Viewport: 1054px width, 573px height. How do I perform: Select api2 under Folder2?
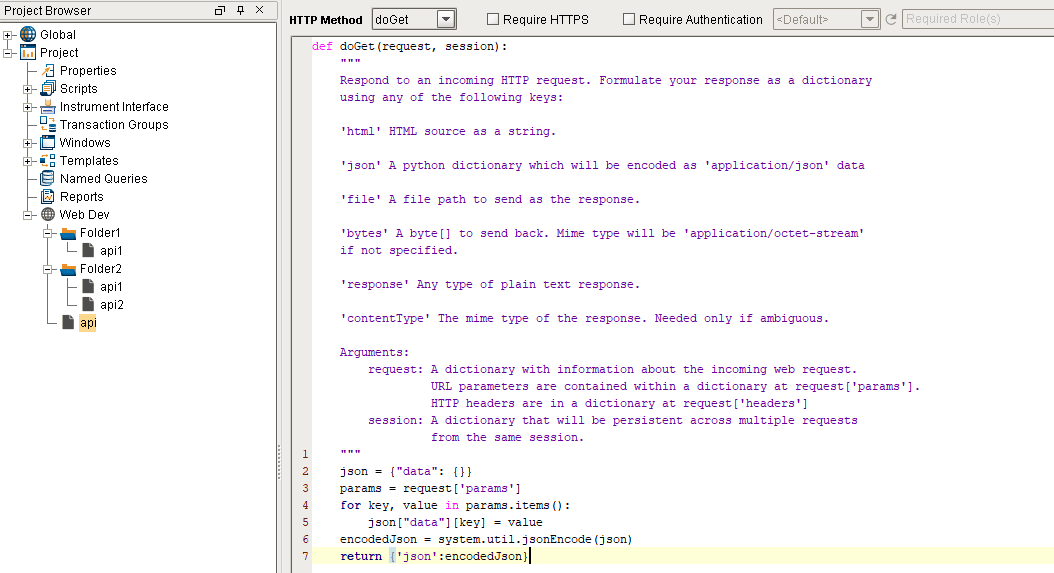112,305
